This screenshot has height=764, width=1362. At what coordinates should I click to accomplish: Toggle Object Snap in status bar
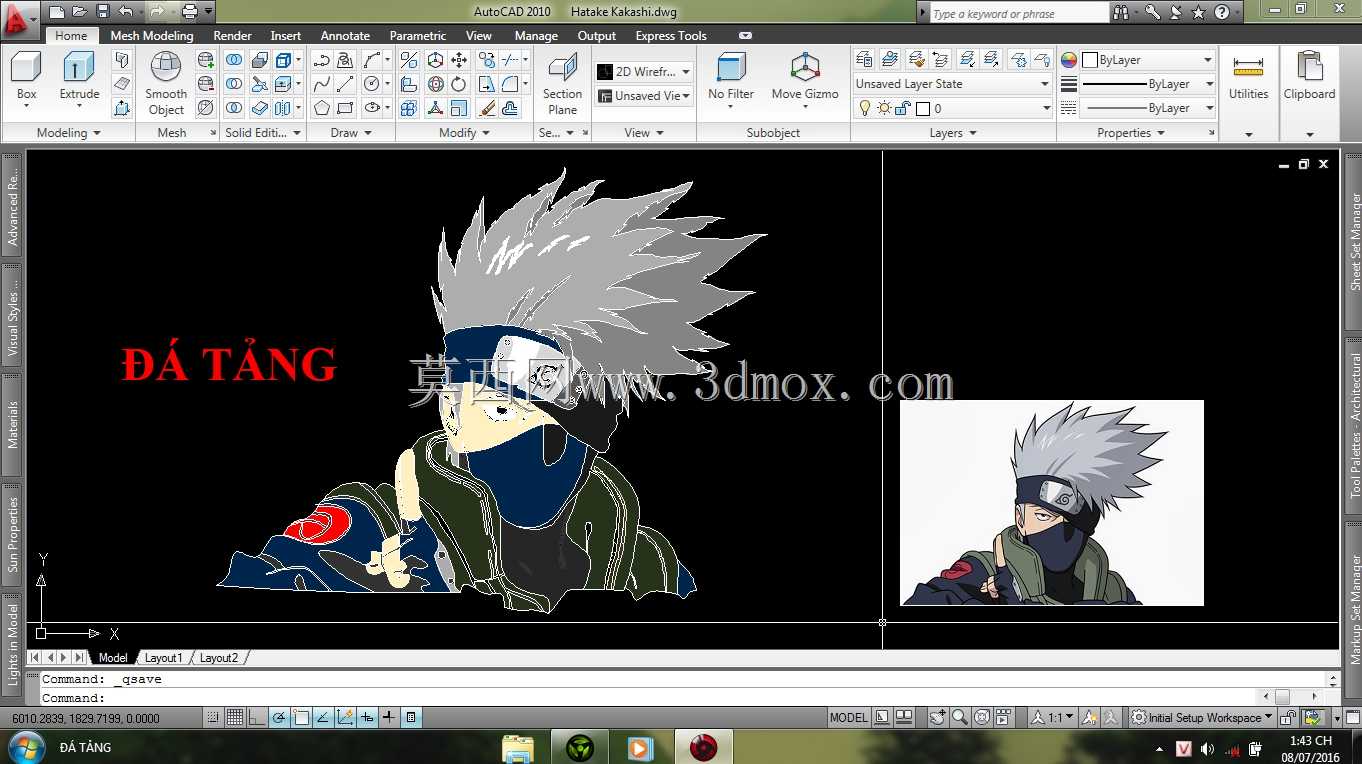301,717
